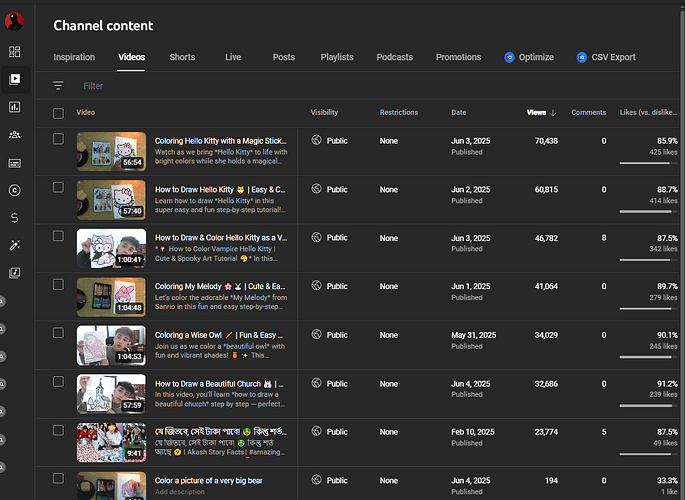Open the Beautiful Church video thumbnail
685x500 pixels.
[x=111, y=394]
